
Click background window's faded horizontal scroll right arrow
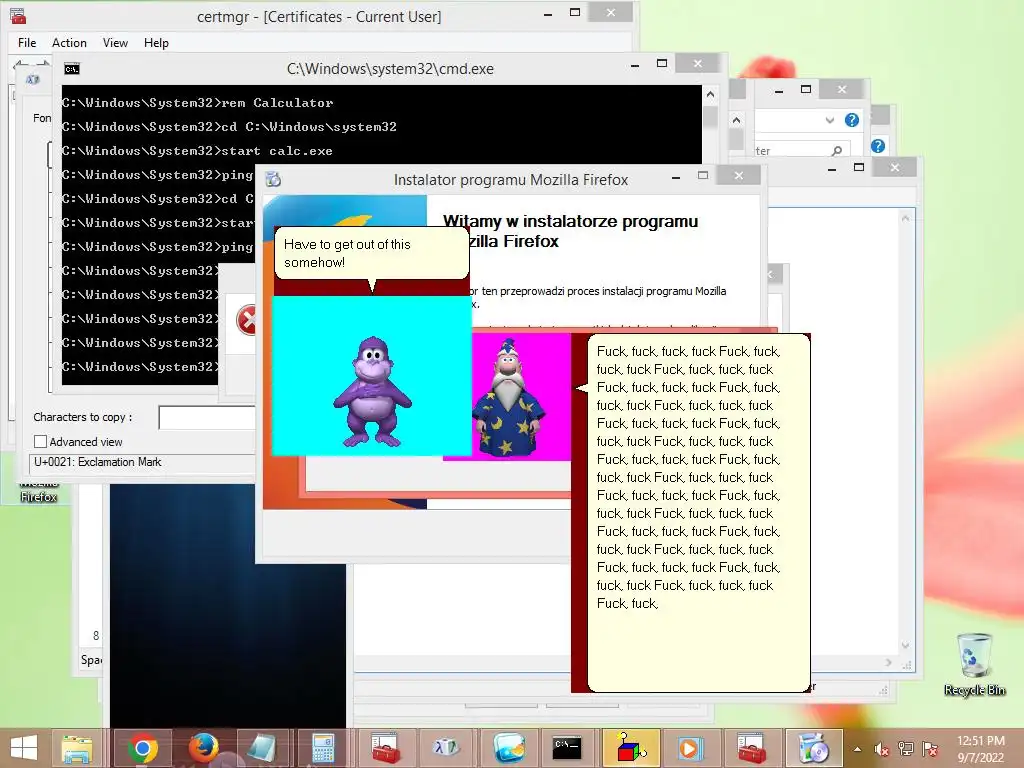pyautogui.click(x=889, y=663)
